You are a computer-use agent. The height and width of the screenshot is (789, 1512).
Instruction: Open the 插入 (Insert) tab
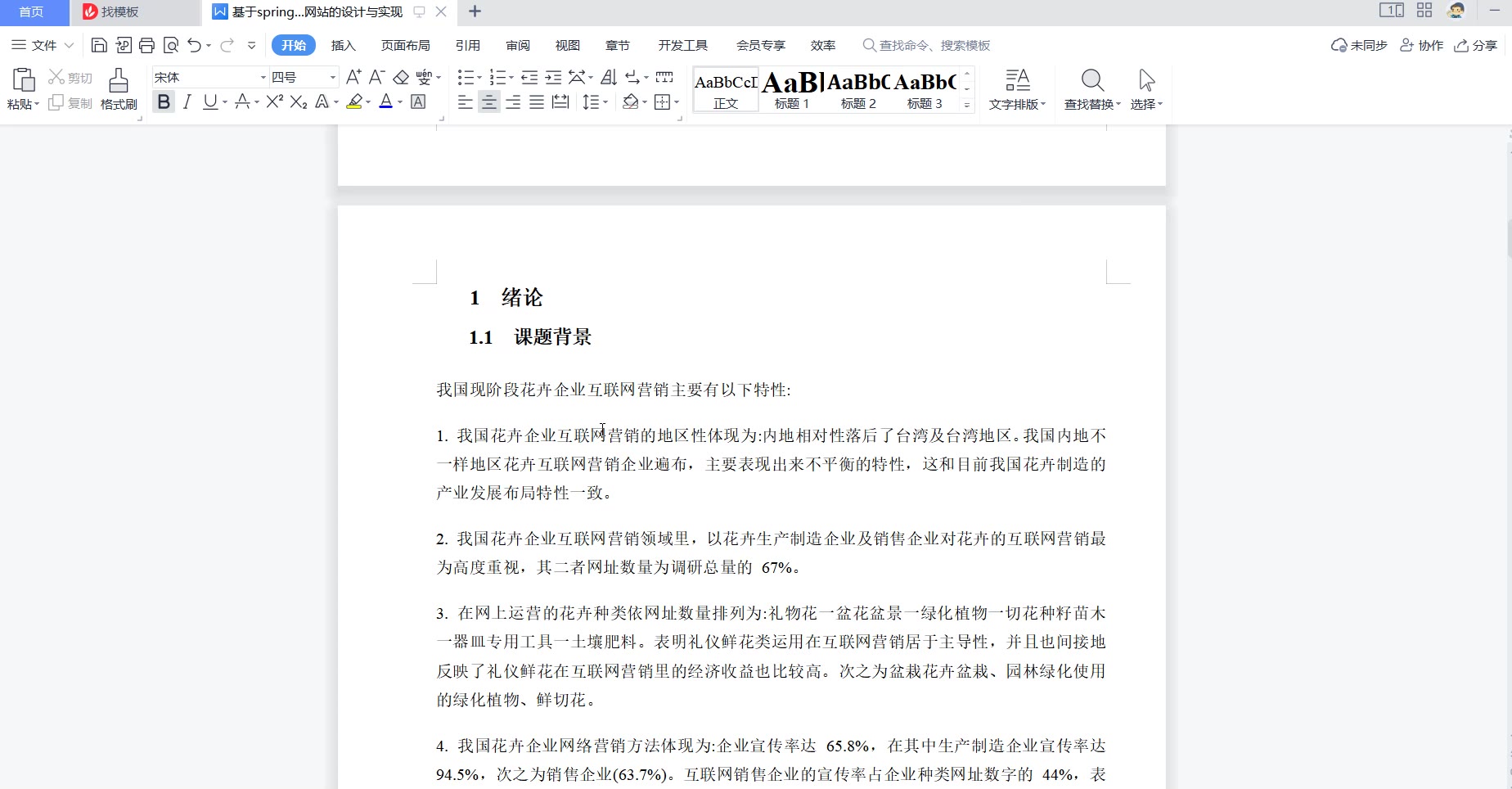click(343, 45)
